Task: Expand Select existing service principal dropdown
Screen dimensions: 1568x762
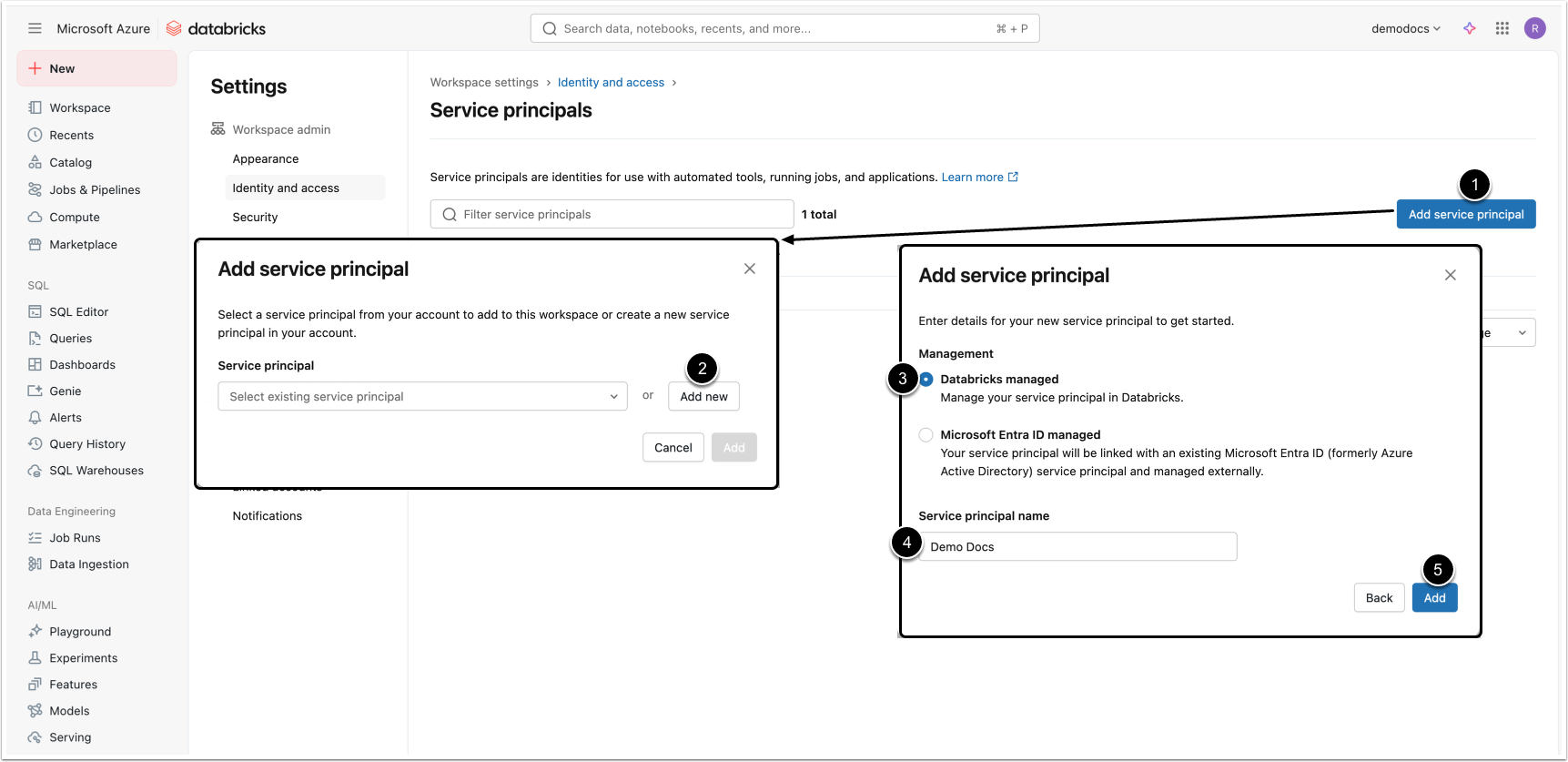Action: coord(422,397)
